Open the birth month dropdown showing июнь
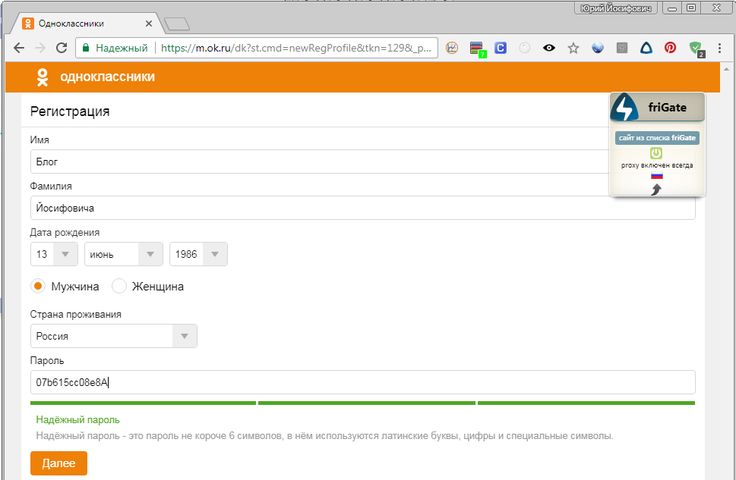 point(123,254)
